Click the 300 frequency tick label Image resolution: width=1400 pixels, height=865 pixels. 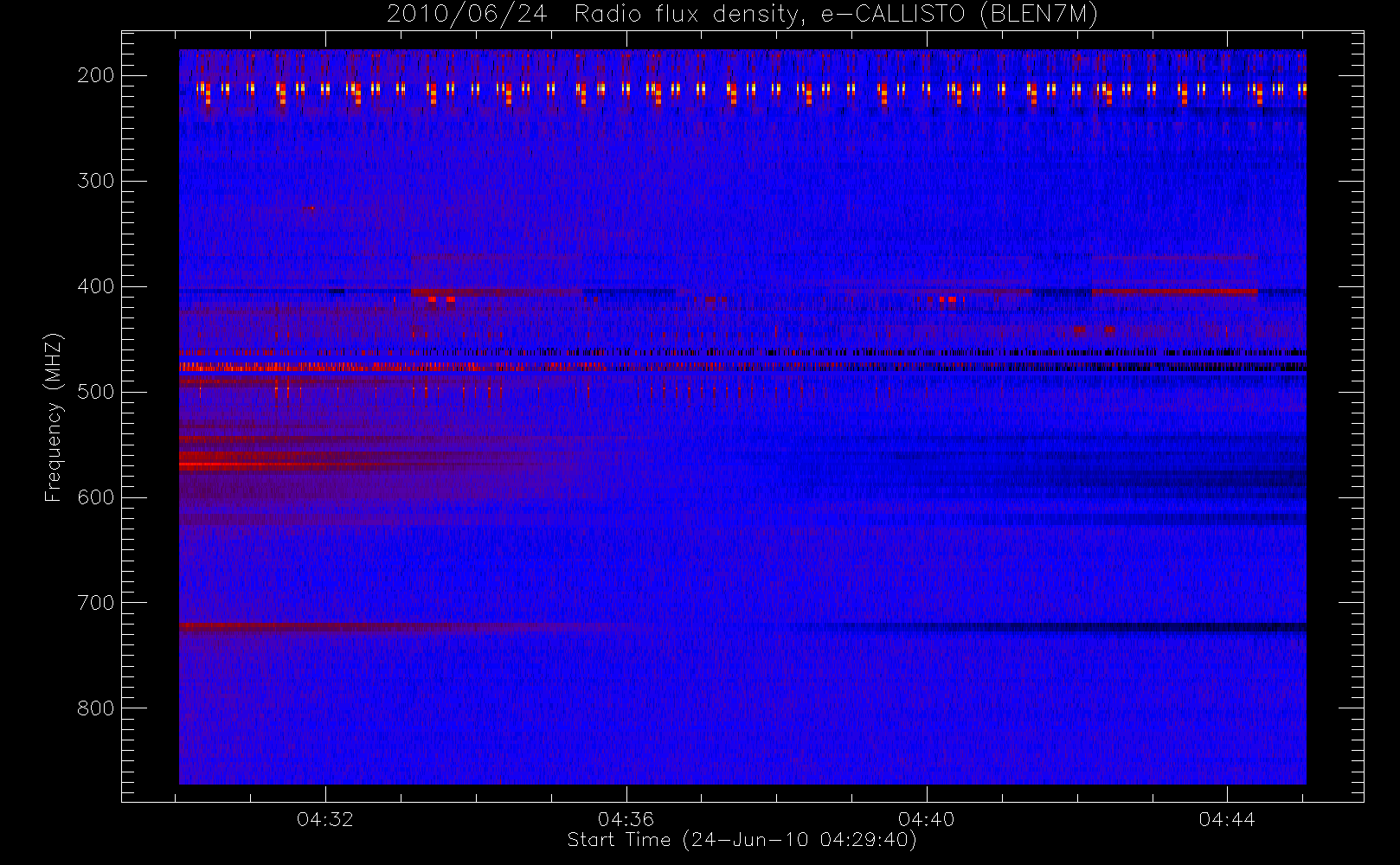click(x=96, y=181)
